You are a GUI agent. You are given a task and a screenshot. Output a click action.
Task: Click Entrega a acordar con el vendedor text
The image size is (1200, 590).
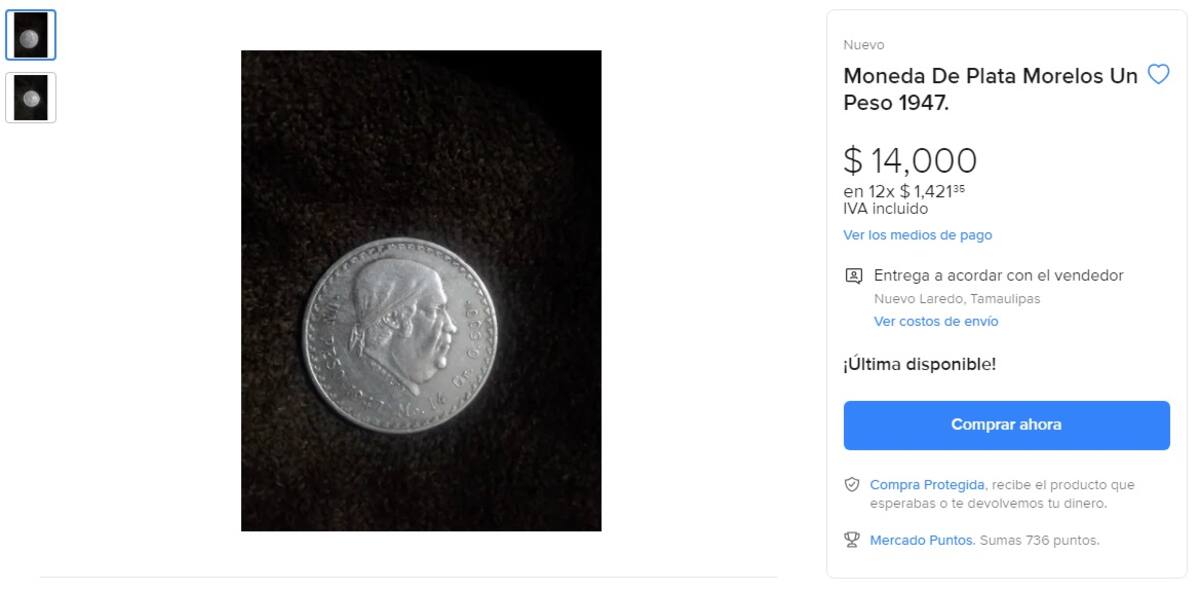coord(998,275)
